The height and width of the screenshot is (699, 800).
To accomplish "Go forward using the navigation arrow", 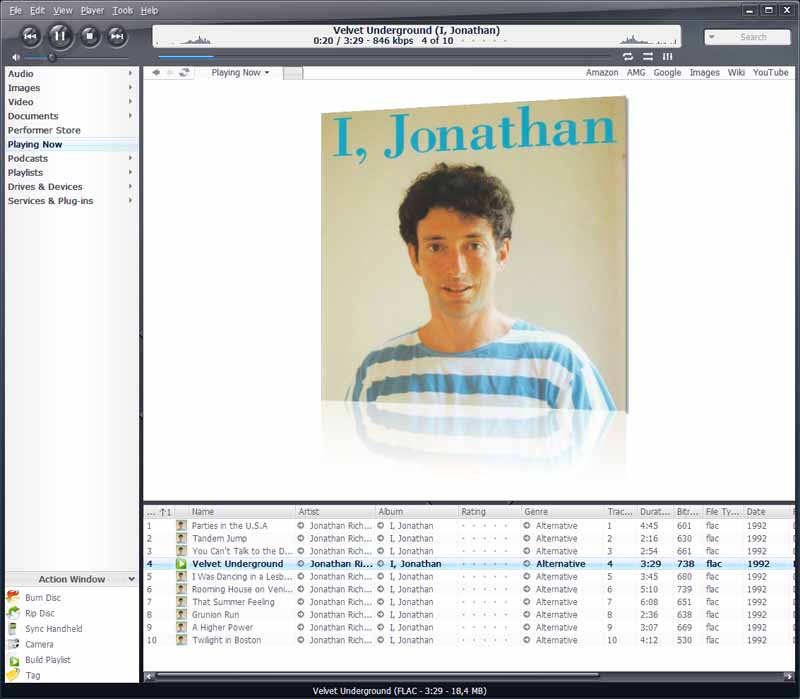I will tap(170, 72).
